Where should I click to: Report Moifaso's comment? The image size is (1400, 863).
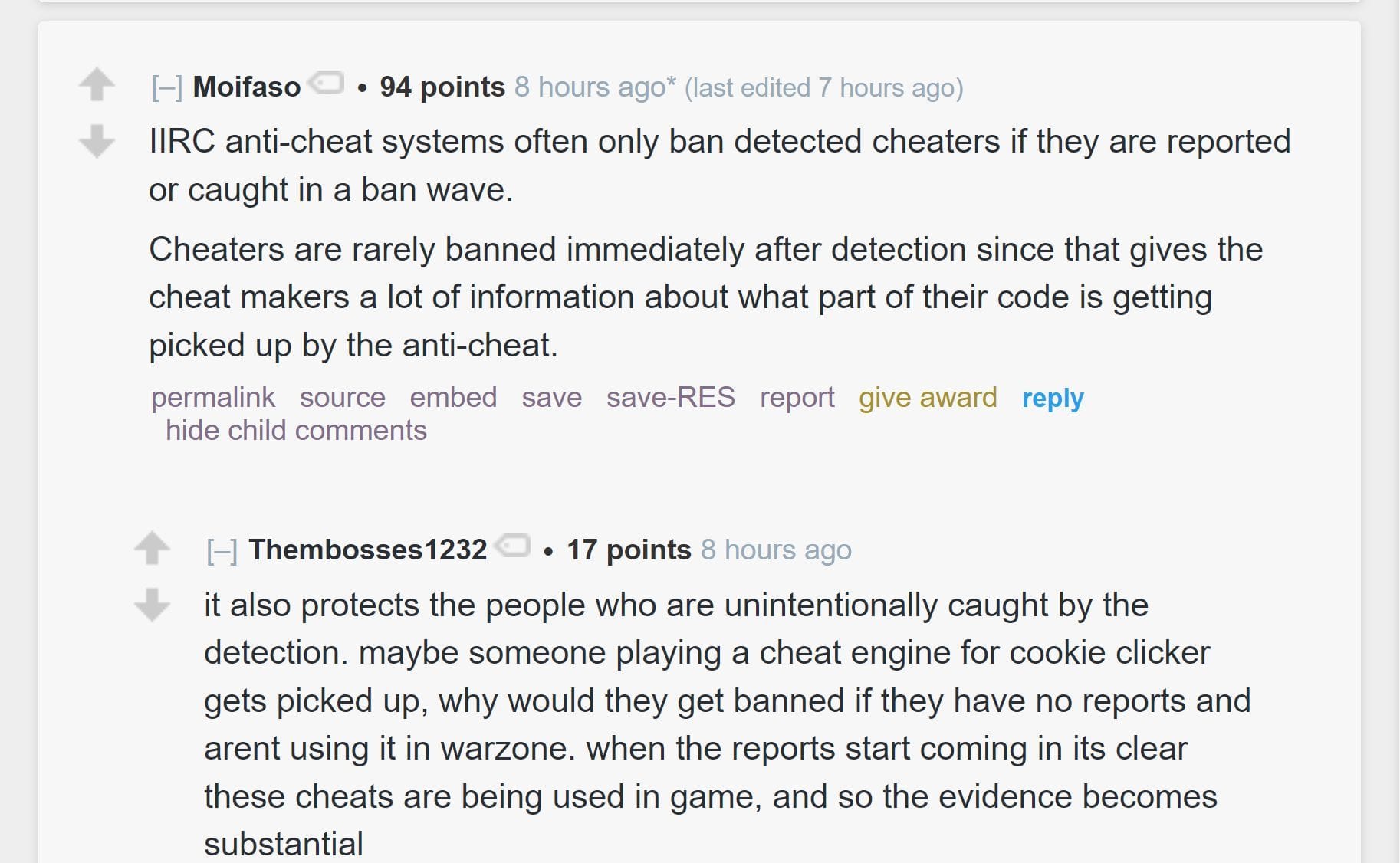pos(797,397)
